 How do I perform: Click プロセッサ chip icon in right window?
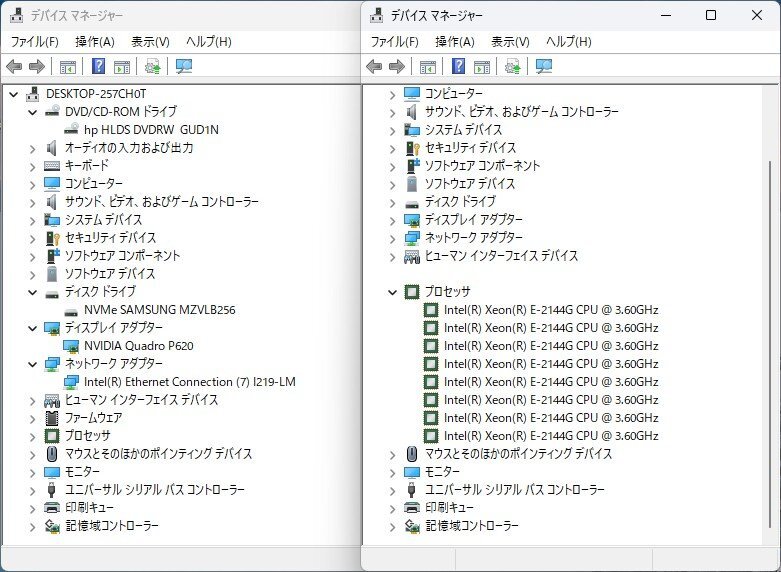(x=412, y=292)
